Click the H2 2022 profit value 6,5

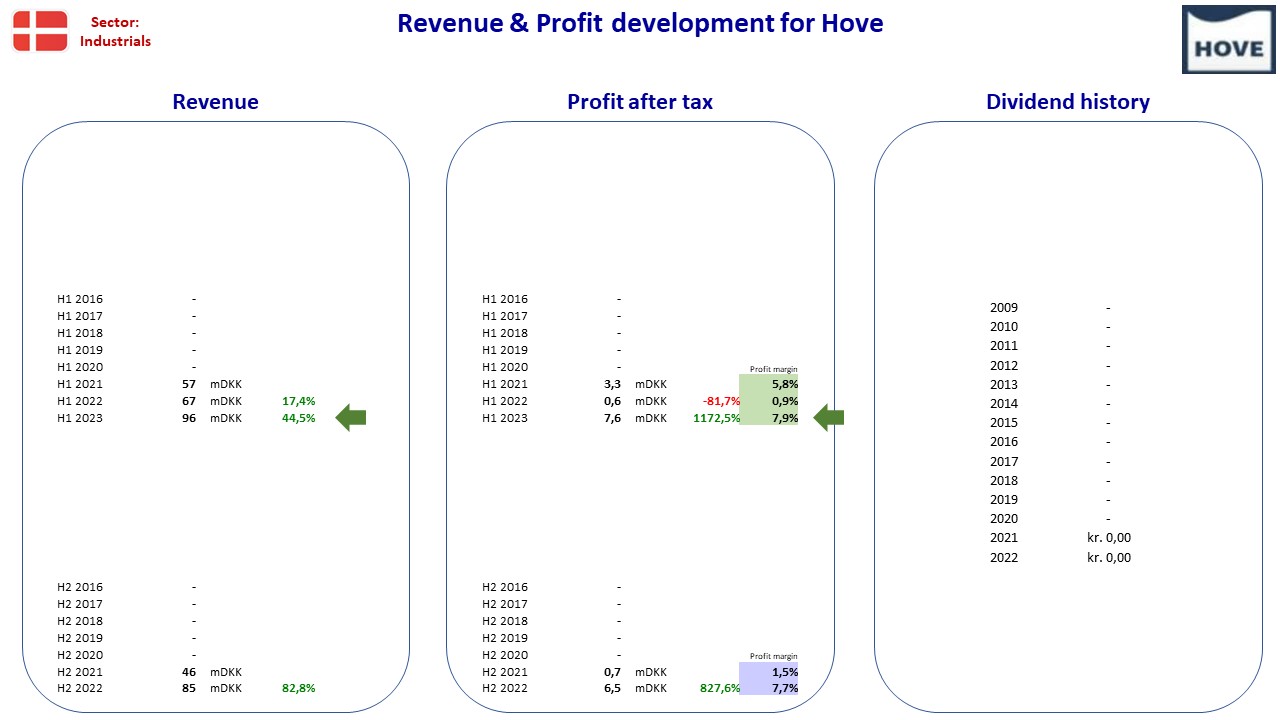(x=613, y=688)
